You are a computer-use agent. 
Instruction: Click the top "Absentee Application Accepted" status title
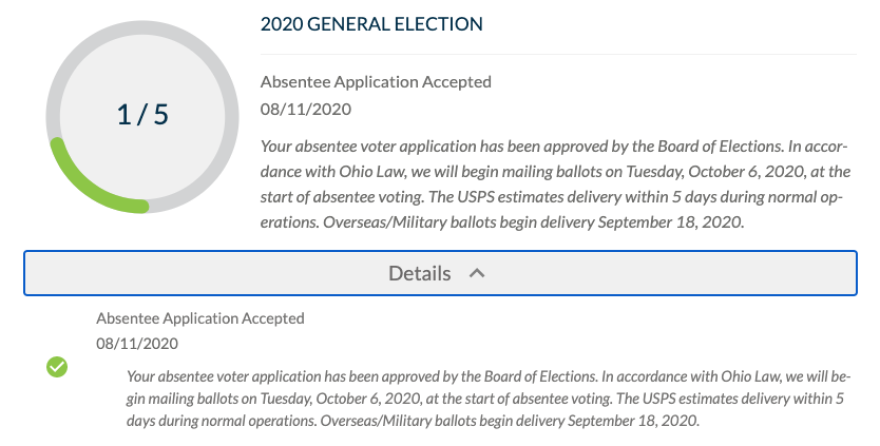point(376,82)
